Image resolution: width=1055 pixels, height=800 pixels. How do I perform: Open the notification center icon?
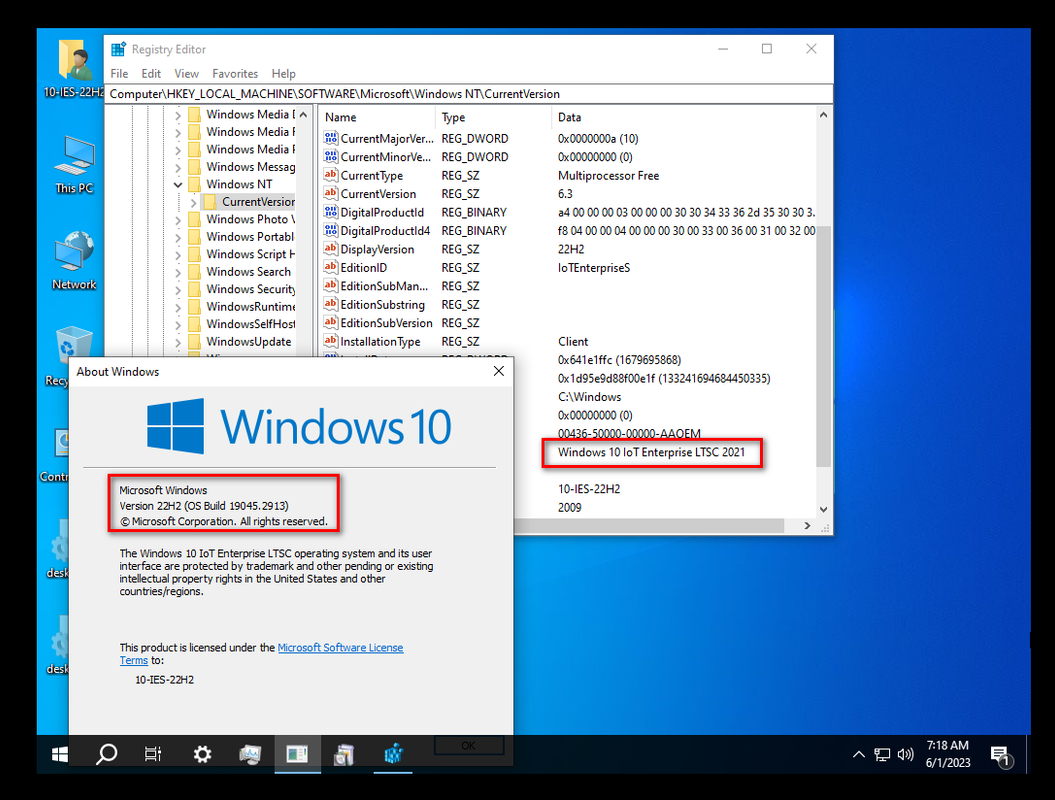coord(1001,756)
